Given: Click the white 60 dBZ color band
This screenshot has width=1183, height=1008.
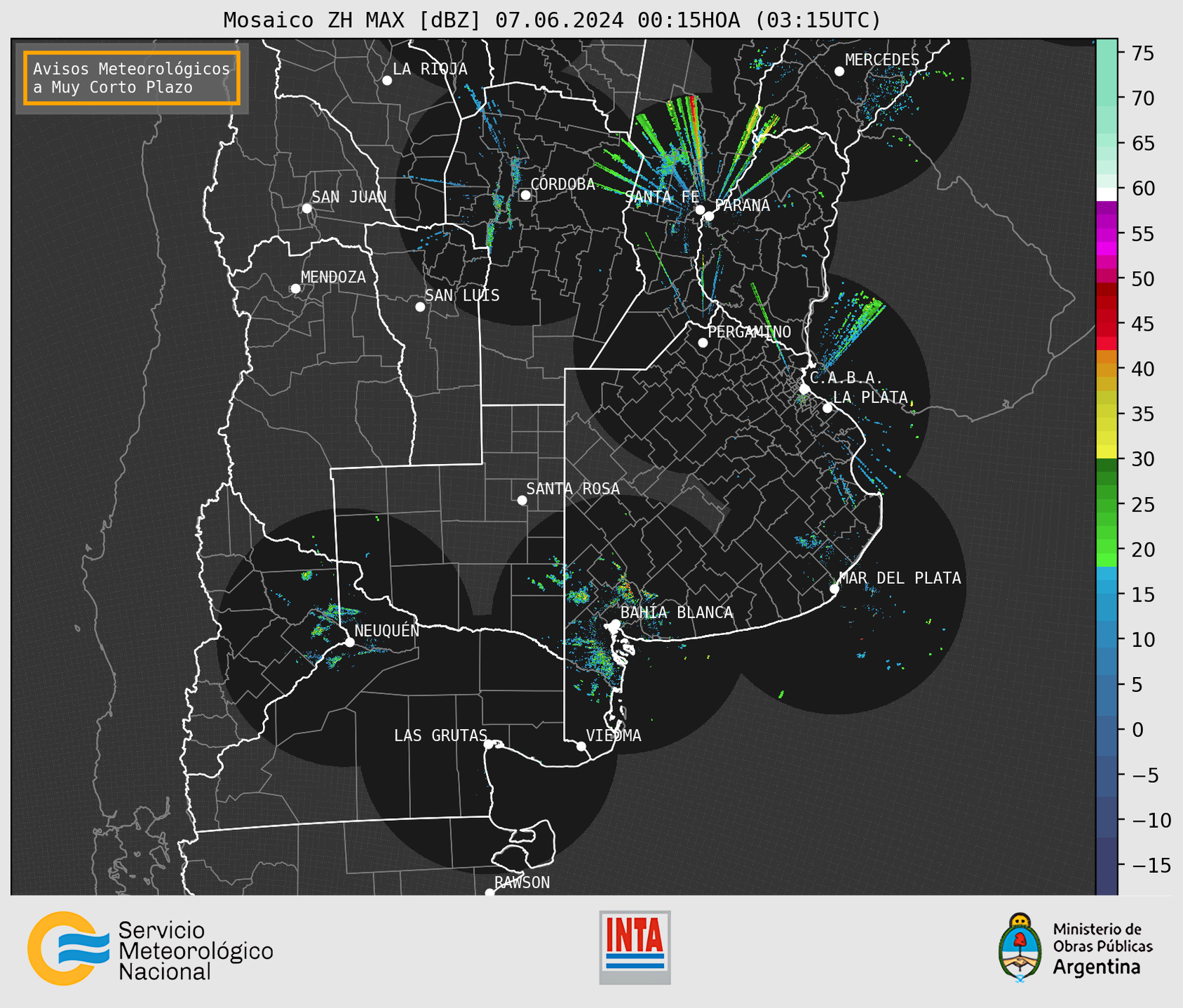Looking at the screenshot, I should coord(1107,194).
